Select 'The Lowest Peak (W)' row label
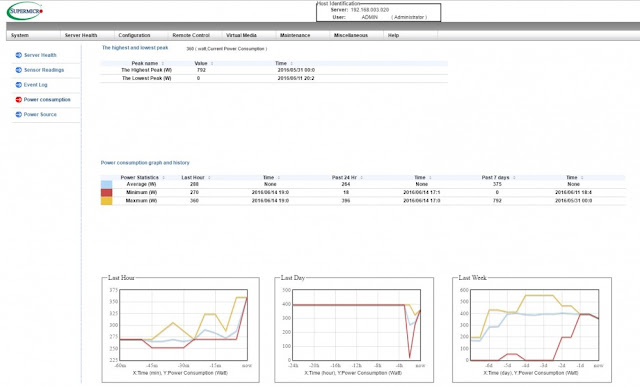 pyautogui.click(x=147, y=78)
